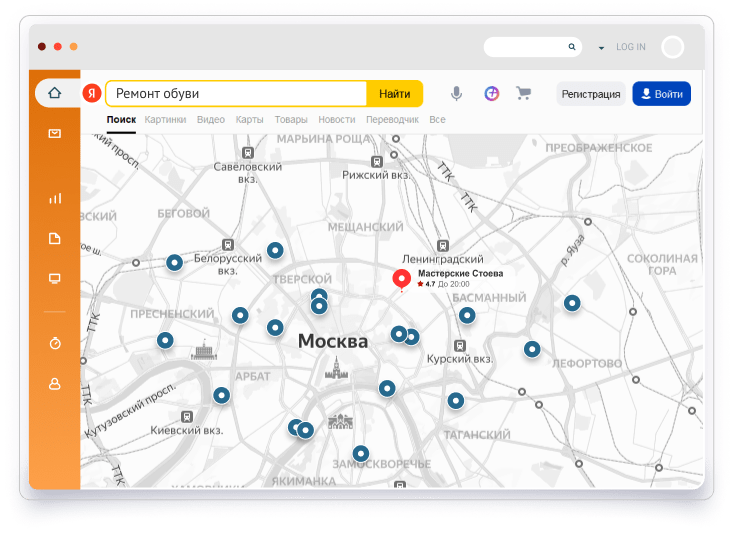Screen dimensions: 733x536
Task: Open the user profile icon in the sidebar
Action: [x=55, y=384]
